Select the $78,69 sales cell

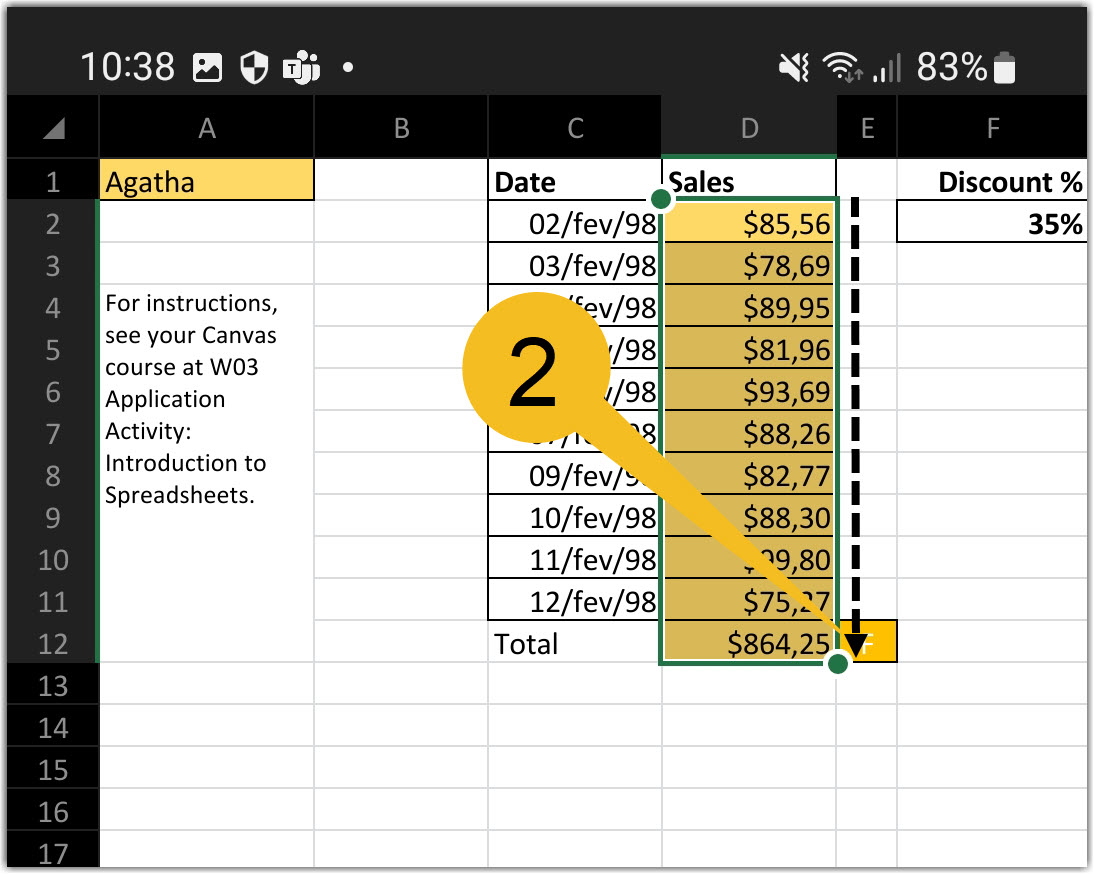[749, 265]
